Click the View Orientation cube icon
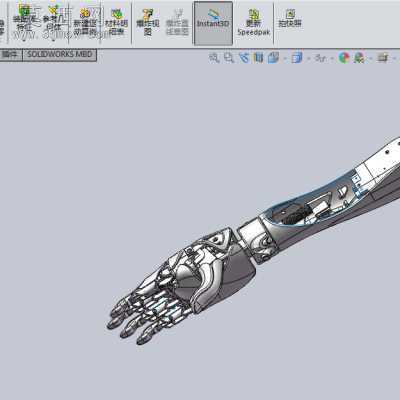This screenshot has width=400, height=400. tap(273, 58)
